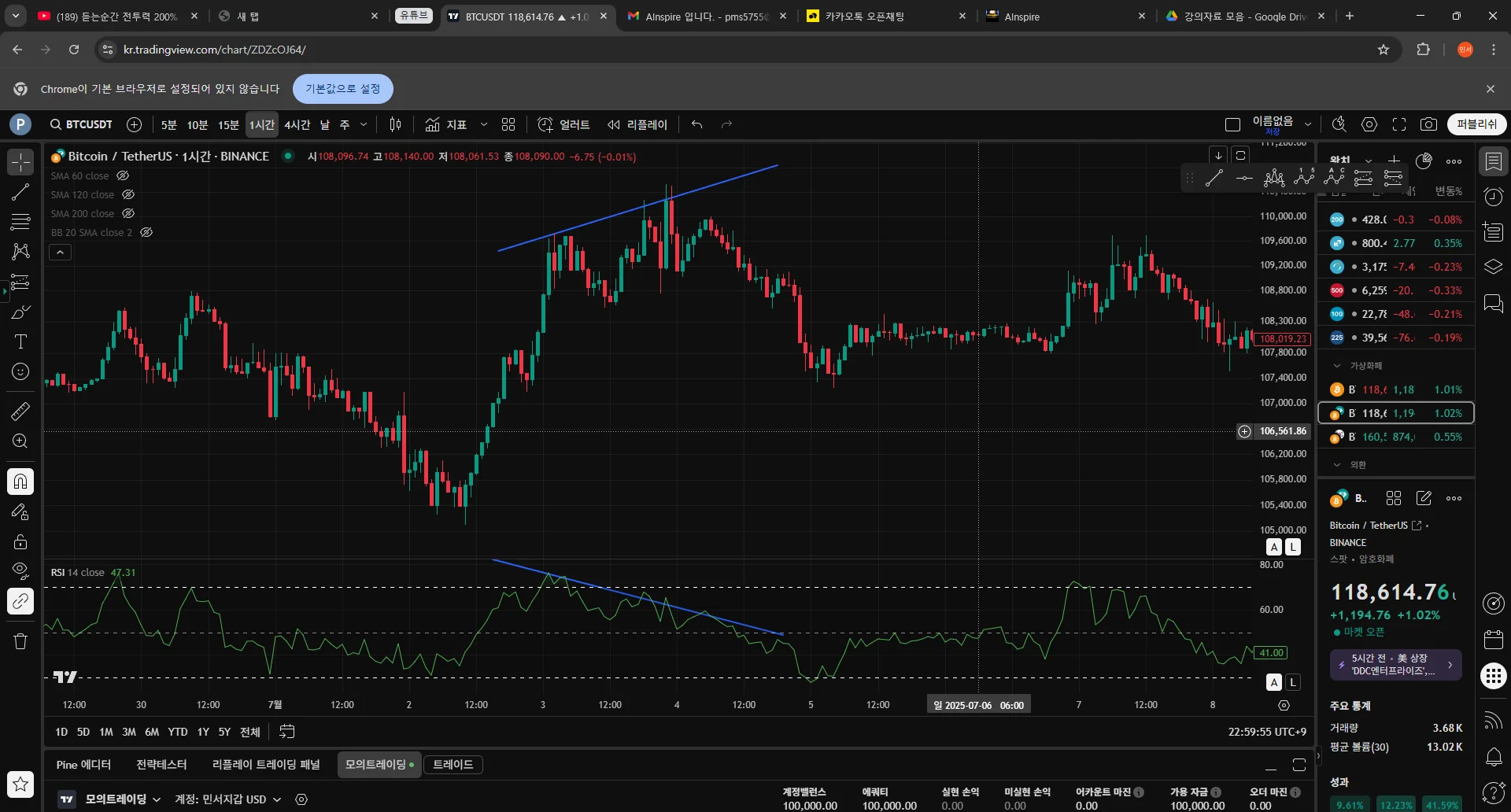Open the text annotation tool
This screenshot has width=1511, height=812.
20,341
